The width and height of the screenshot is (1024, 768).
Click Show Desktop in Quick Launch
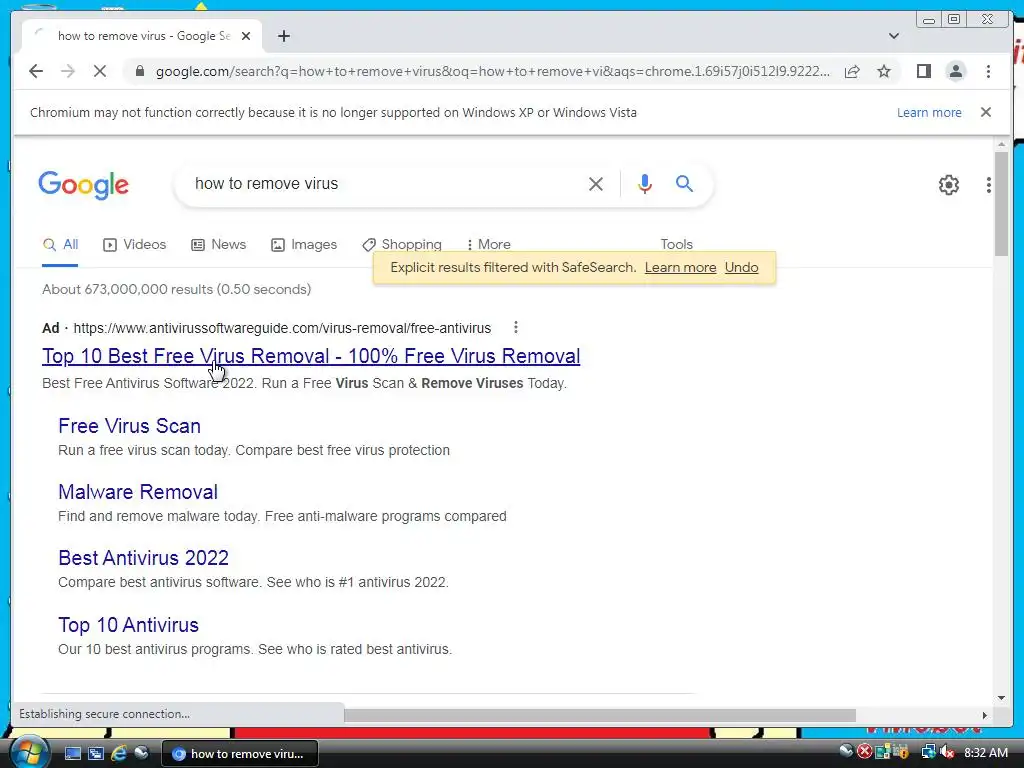pos(72,754)
